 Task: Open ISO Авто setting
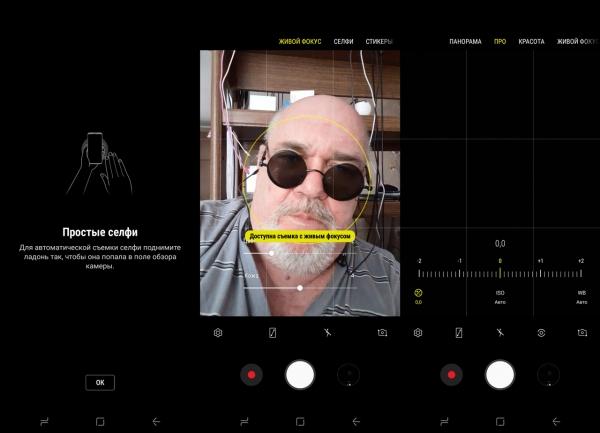coord(500,297)
